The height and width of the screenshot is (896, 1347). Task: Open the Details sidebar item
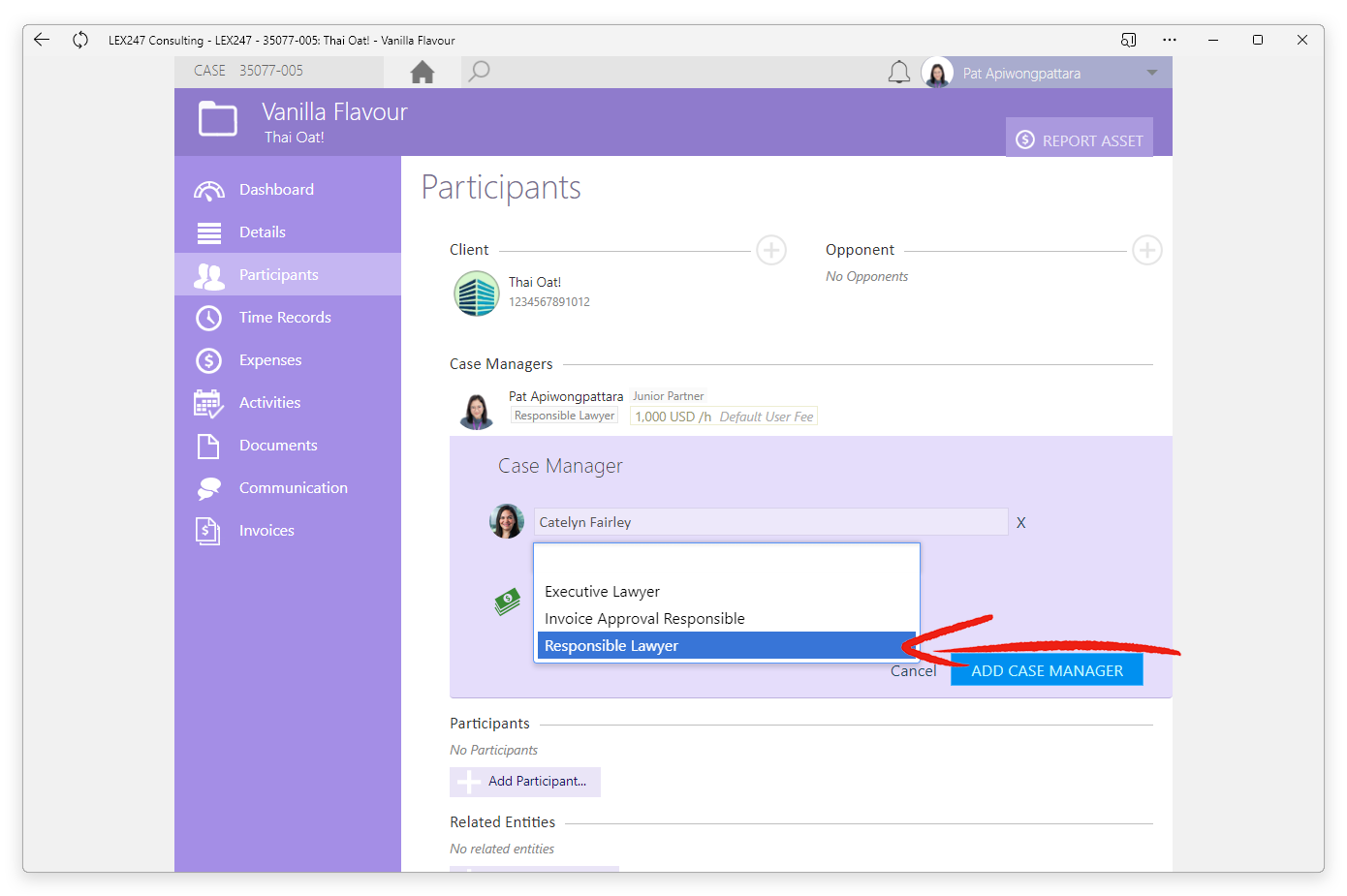(288, 232)
